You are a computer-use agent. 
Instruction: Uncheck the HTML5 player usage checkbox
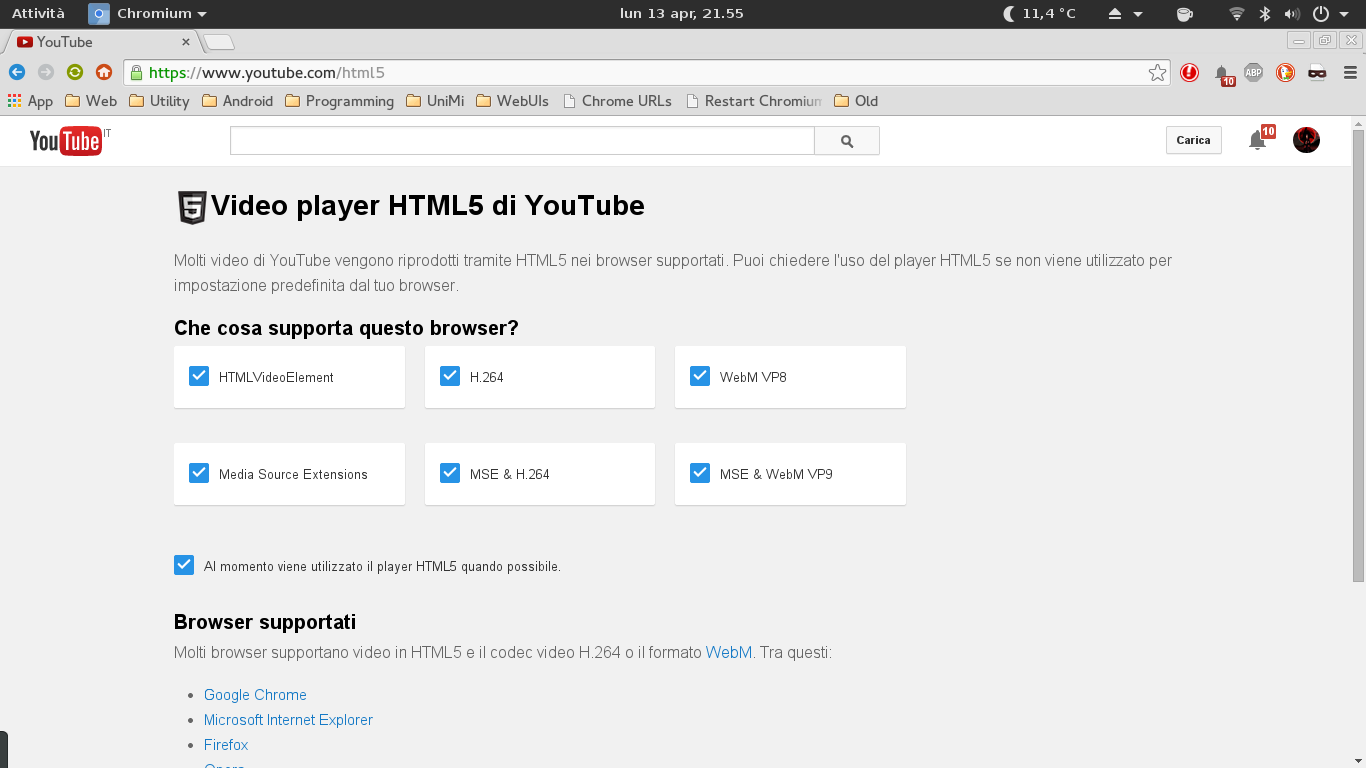point(184,565)
